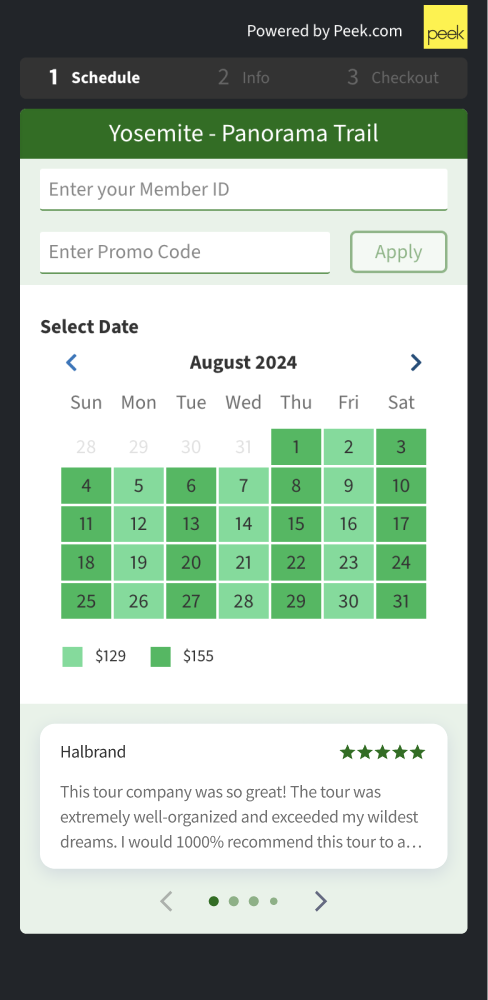This screenshot has width=488, height=1000.
Task: Jump to third review pagination dot
Action: coord(254,901)
